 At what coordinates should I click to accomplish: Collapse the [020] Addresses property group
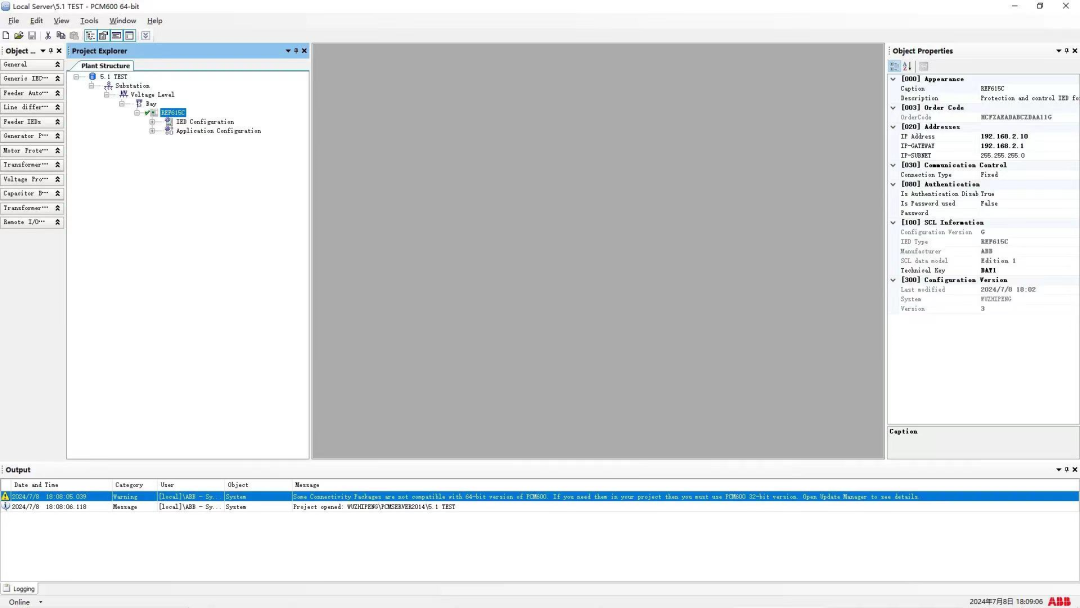pyautogui.click(x=893, y=127)
